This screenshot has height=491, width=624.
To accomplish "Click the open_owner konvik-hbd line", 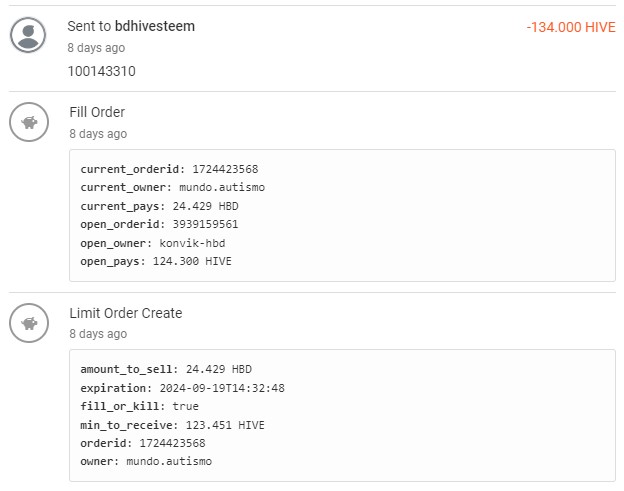I will click(153, 243).
